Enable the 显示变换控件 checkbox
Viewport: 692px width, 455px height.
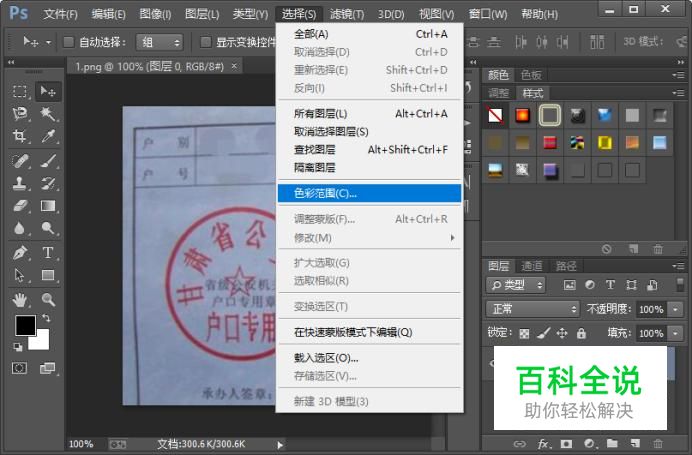(205, 42)
